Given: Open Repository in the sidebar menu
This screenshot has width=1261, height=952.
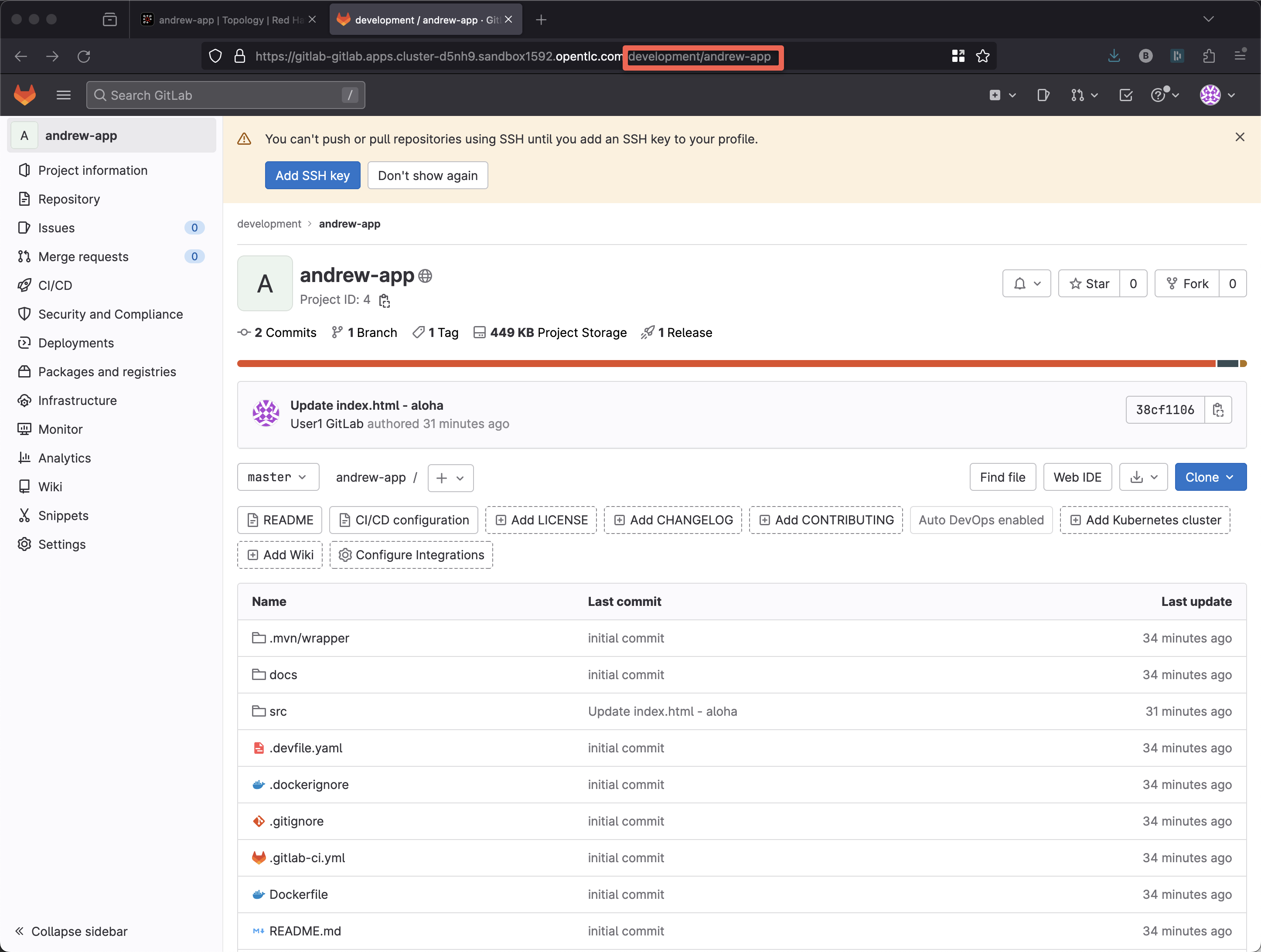Looking at the screenshot, I should (x=68, y=199).
